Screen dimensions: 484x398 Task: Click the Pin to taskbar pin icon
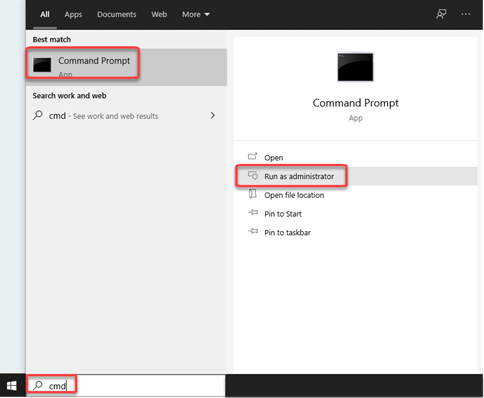[253, 231]
